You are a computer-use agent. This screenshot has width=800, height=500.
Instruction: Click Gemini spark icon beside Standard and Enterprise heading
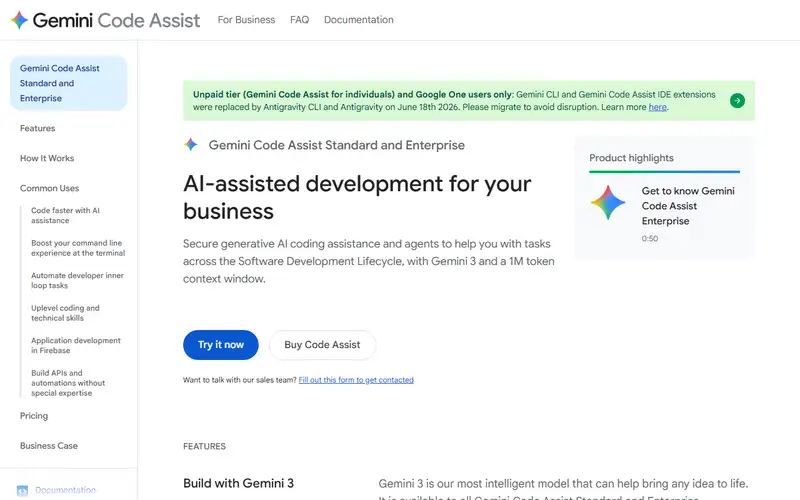[x=191, y=145]
